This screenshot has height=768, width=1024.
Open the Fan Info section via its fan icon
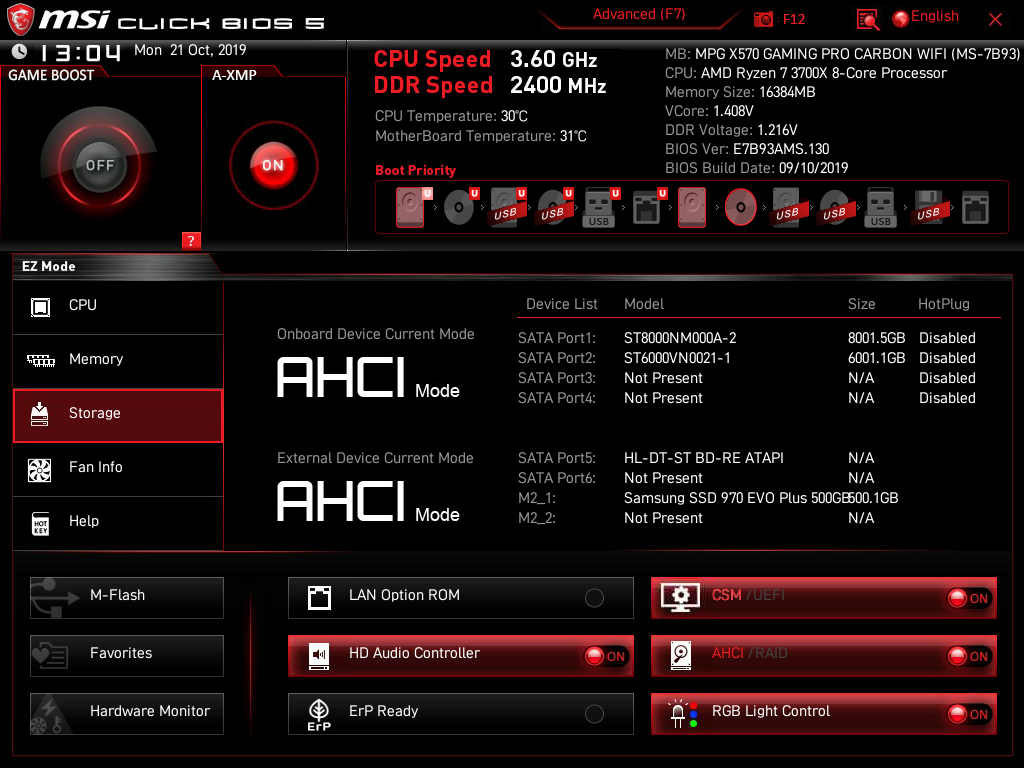[41, 468]
